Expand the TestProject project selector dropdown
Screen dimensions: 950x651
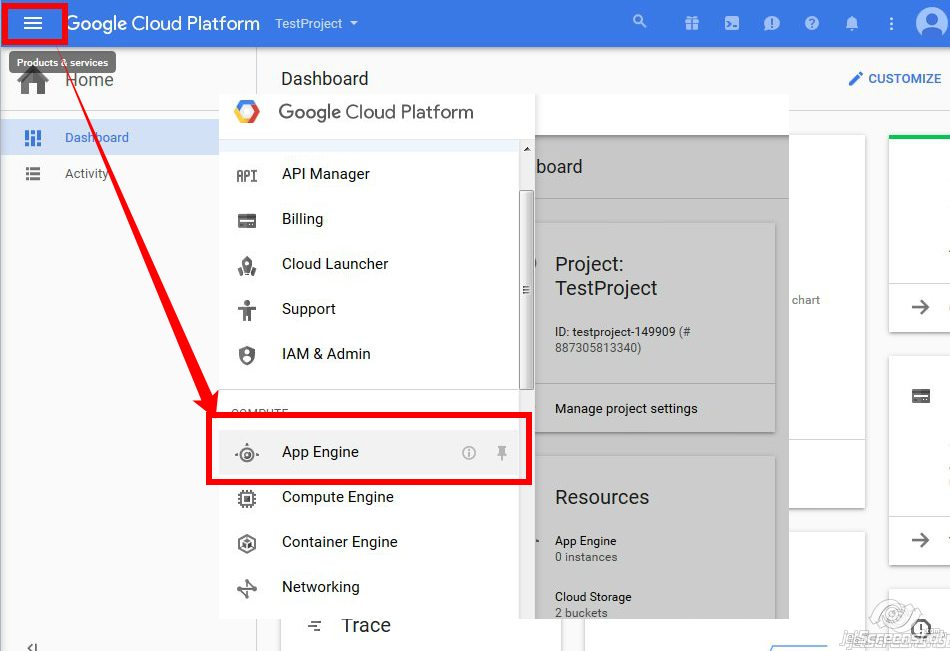click(x=316, y=23)
